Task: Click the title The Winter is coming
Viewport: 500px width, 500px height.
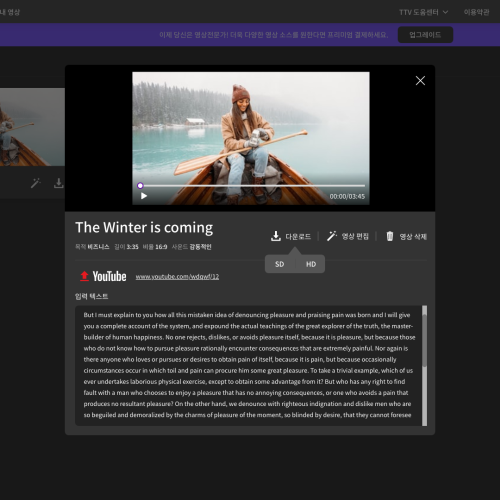Action: pos(144,227)
